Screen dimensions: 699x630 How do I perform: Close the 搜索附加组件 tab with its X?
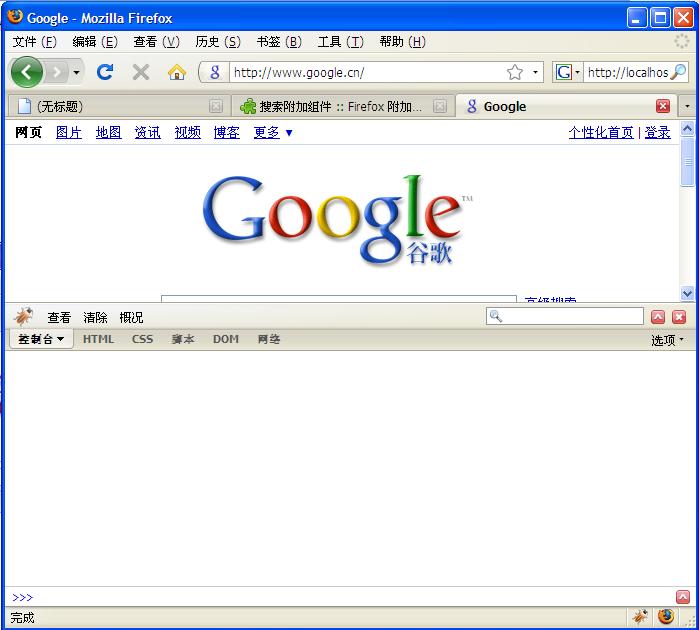[440, 106]
